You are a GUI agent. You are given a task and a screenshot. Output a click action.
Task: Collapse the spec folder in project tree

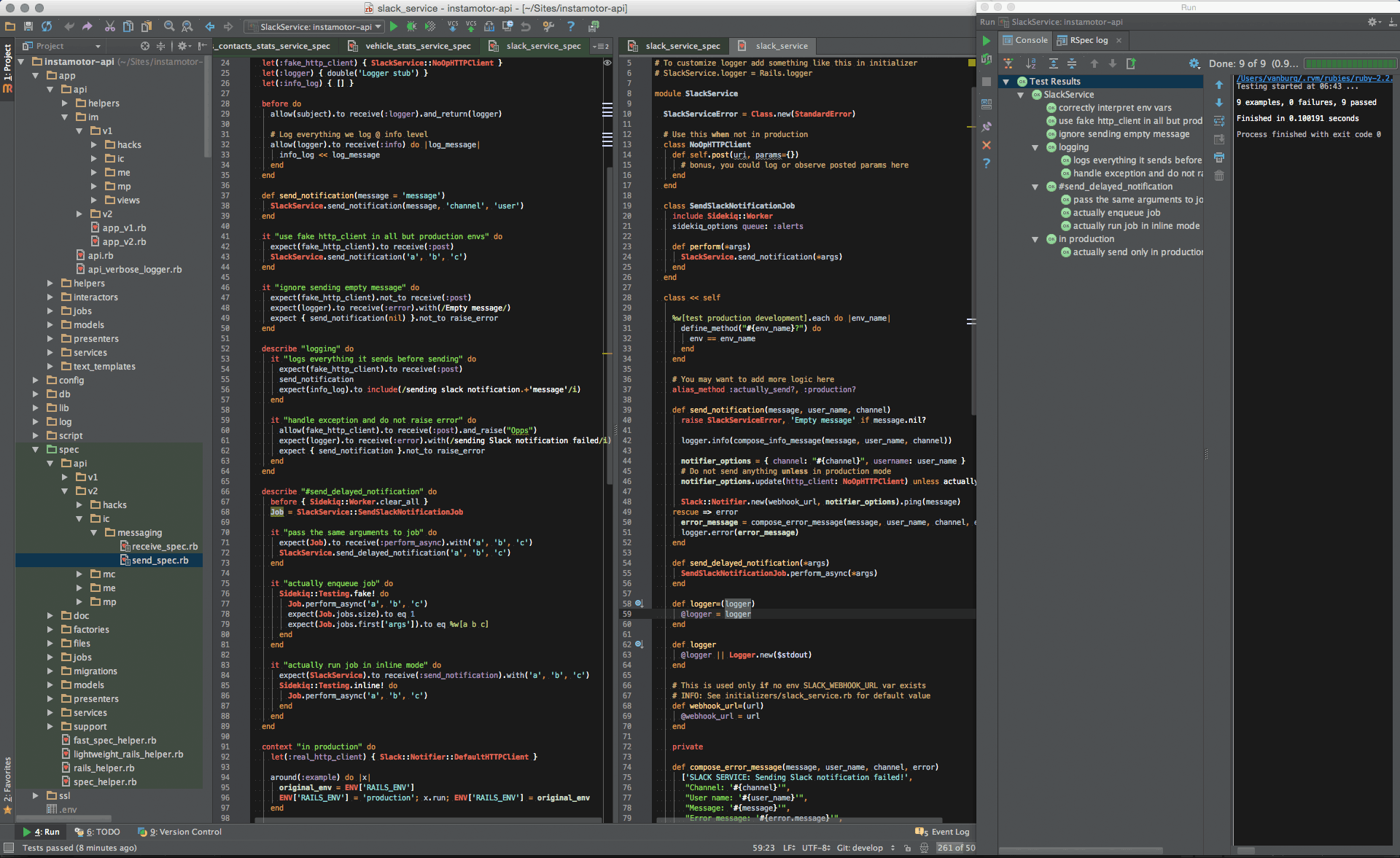tap(35, 450)
